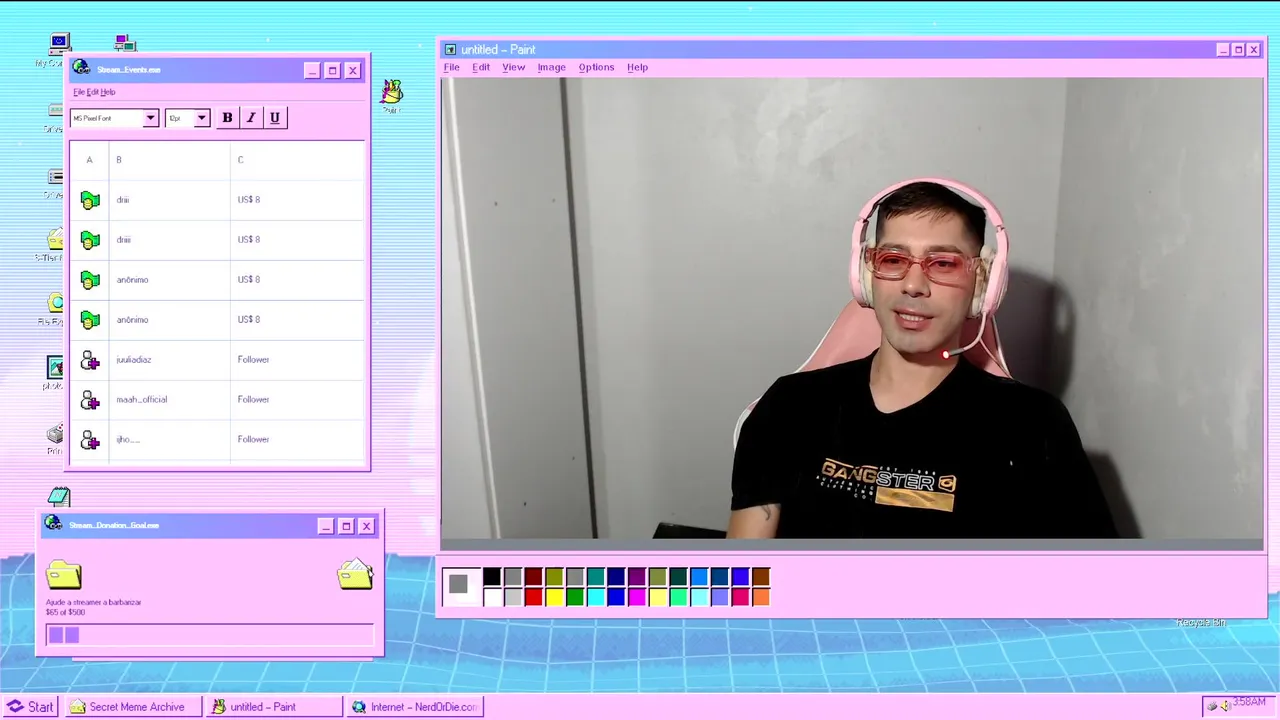Close the Paint window
This screenshot has height=720, width=1280.
click(1253, 49)
